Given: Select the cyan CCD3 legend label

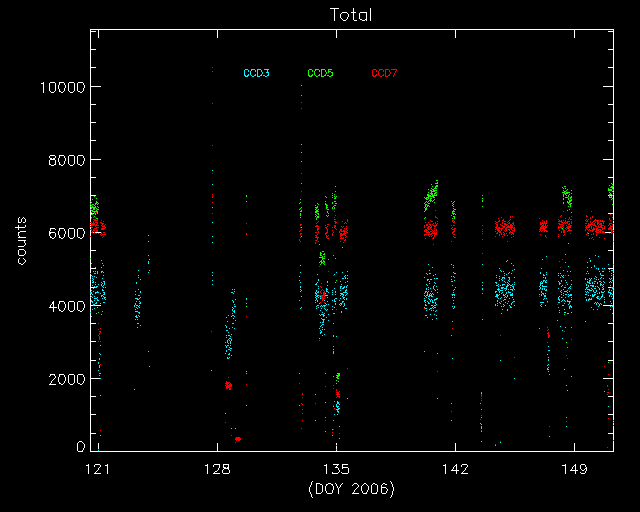Looking at the screenshot, I should coord(256,73).
